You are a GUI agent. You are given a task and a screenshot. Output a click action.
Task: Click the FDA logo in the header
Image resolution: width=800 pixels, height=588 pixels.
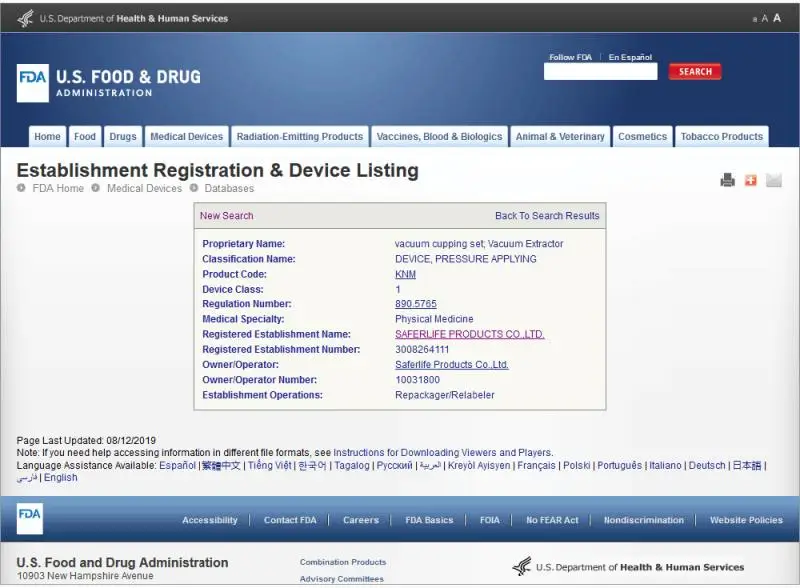(x=33, y=83)
